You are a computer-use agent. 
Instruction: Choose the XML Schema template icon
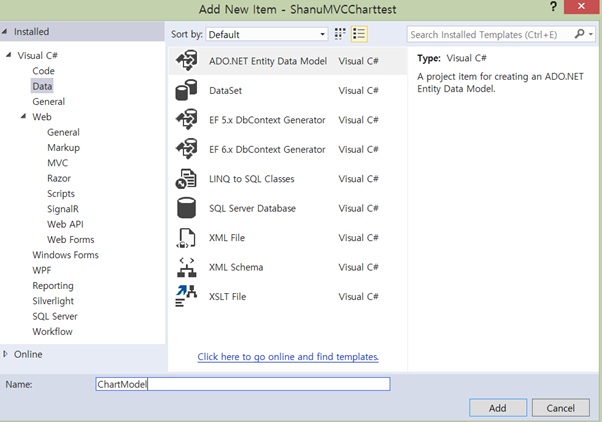(x=186, y=267)
